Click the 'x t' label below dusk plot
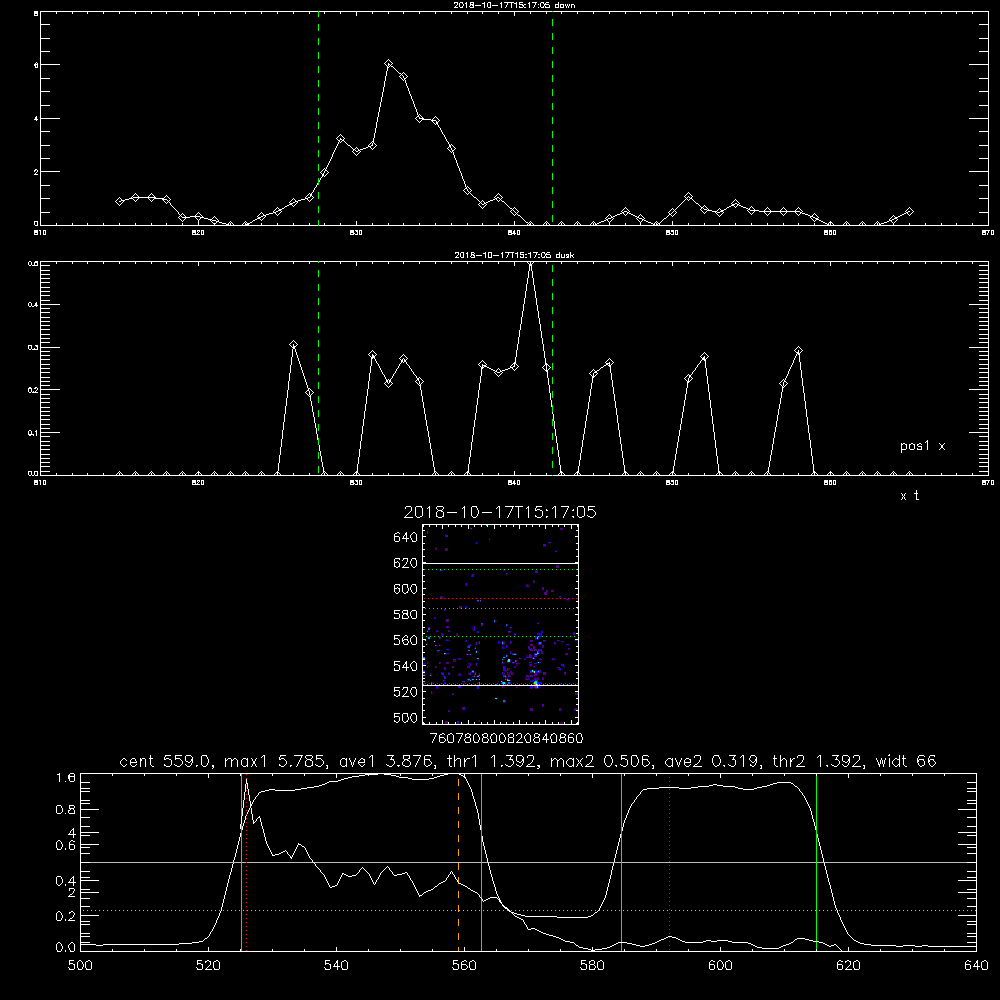The width and height of the screenshot is (1000, 1000). [909, 496]
